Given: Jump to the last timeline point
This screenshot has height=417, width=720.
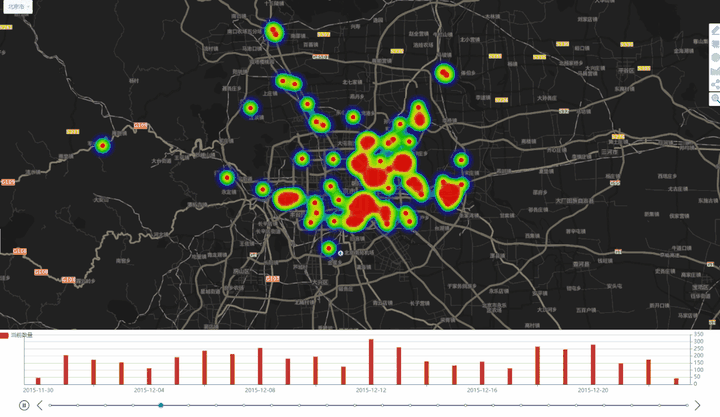Looking at the screenshot, I should [687, 405].
